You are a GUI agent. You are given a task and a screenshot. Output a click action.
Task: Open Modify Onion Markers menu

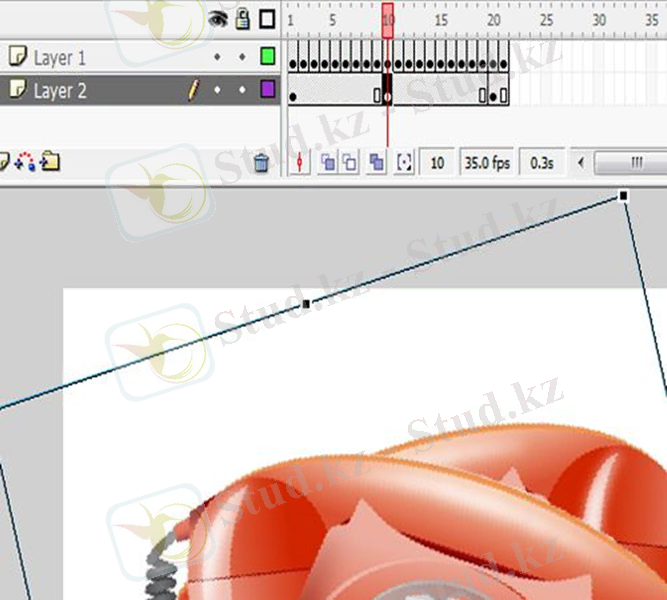click(404, 162)
